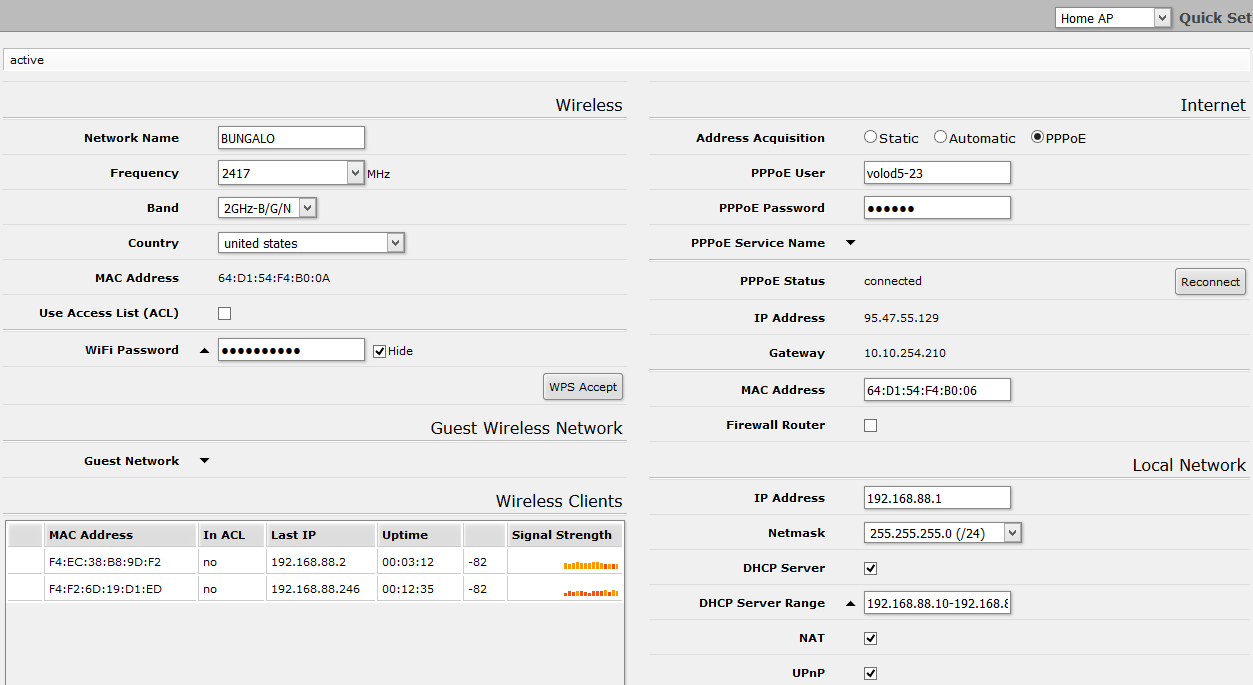
Task: Click the PPPoE IP address 95.47.55.129
Action: tap(901, 318)
